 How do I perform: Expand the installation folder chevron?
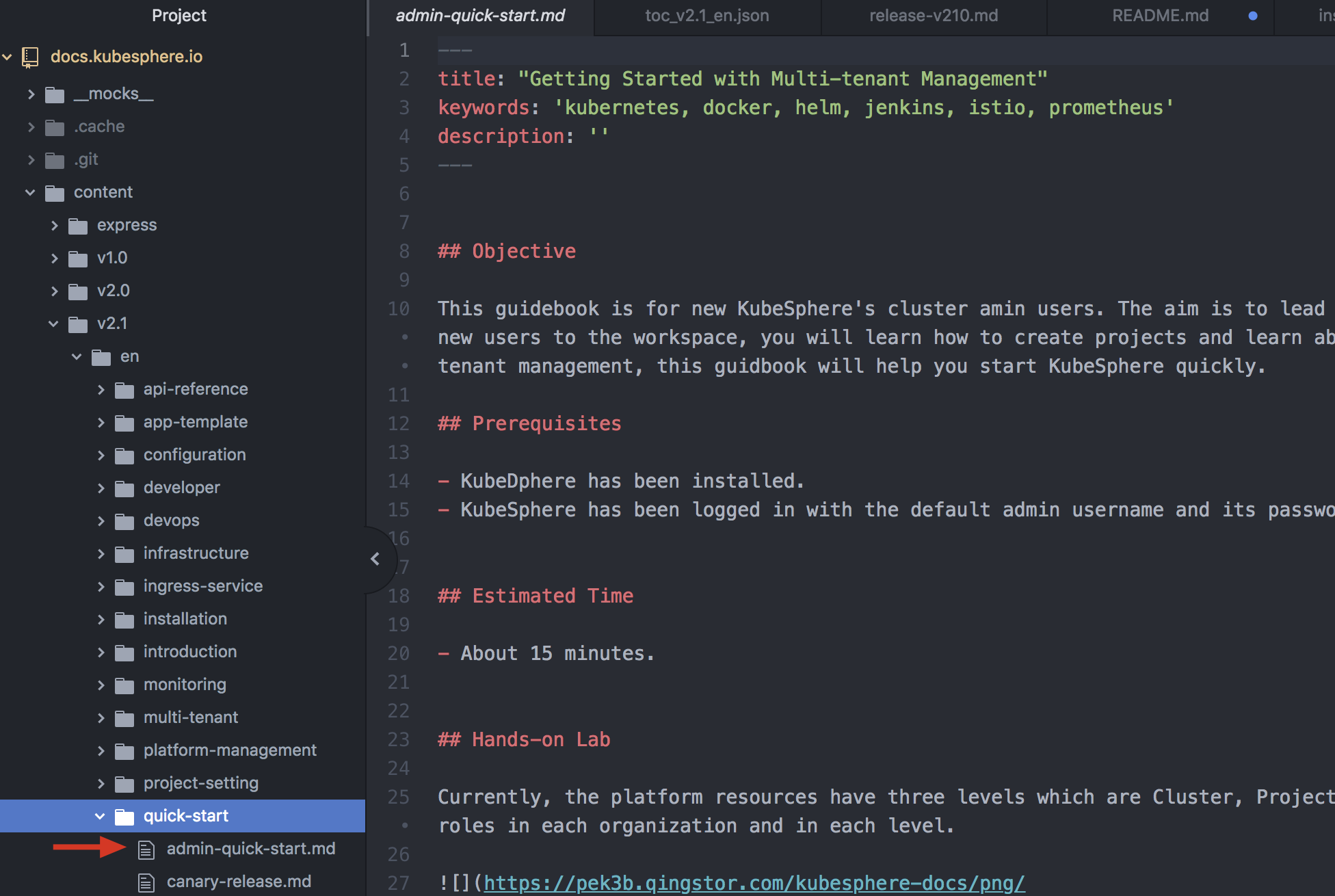tap(101, 620)
